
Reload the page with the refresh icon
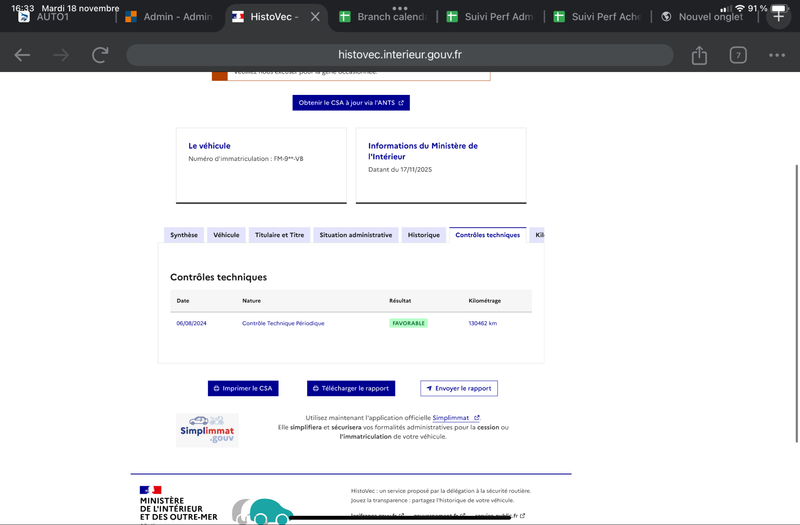pos(100,55)
